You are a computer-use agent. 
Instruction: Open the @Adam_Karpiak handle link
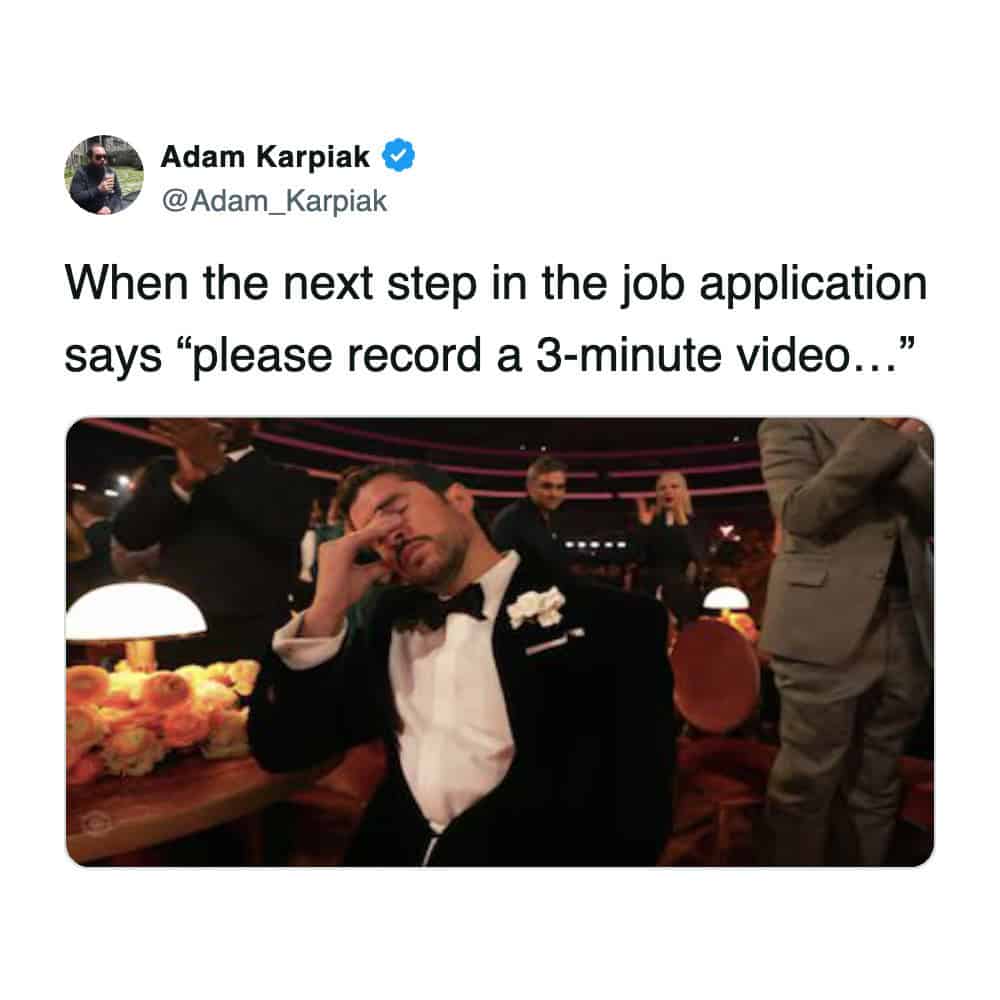274,201
